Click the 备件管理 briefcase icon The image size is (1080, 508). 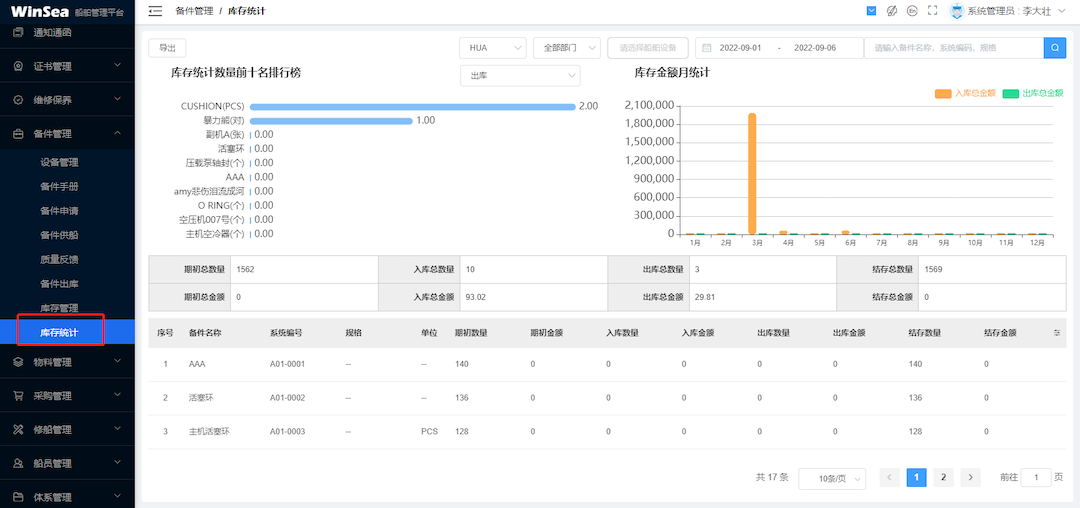(19, 134)
